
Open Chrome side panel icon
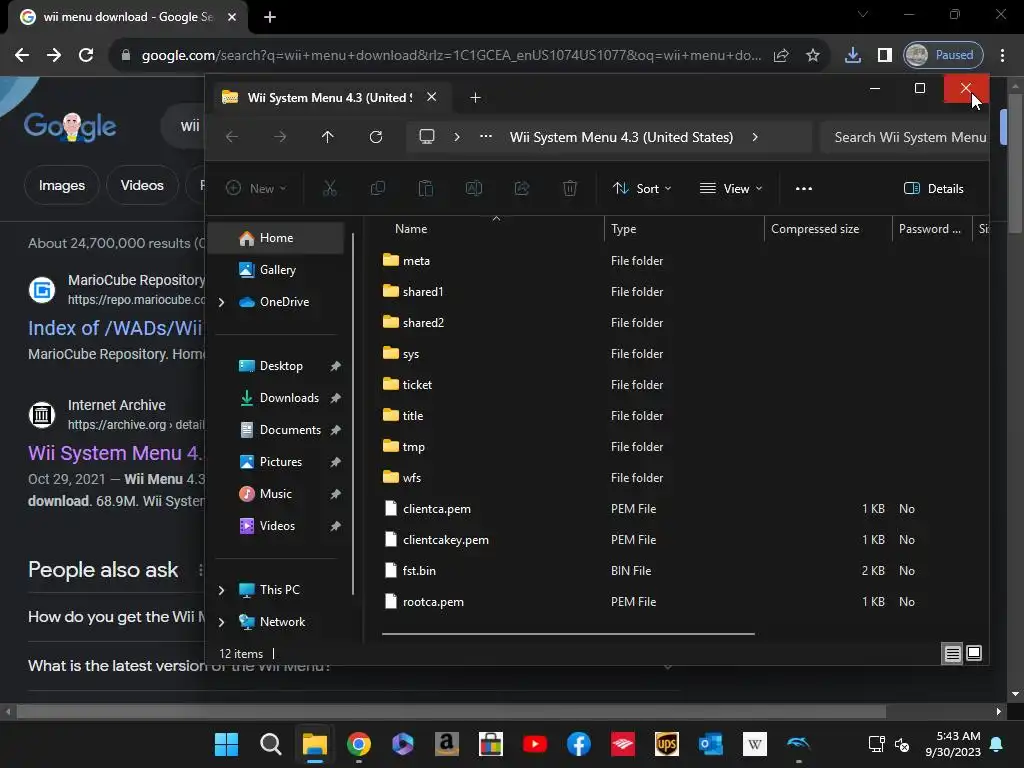884,55
